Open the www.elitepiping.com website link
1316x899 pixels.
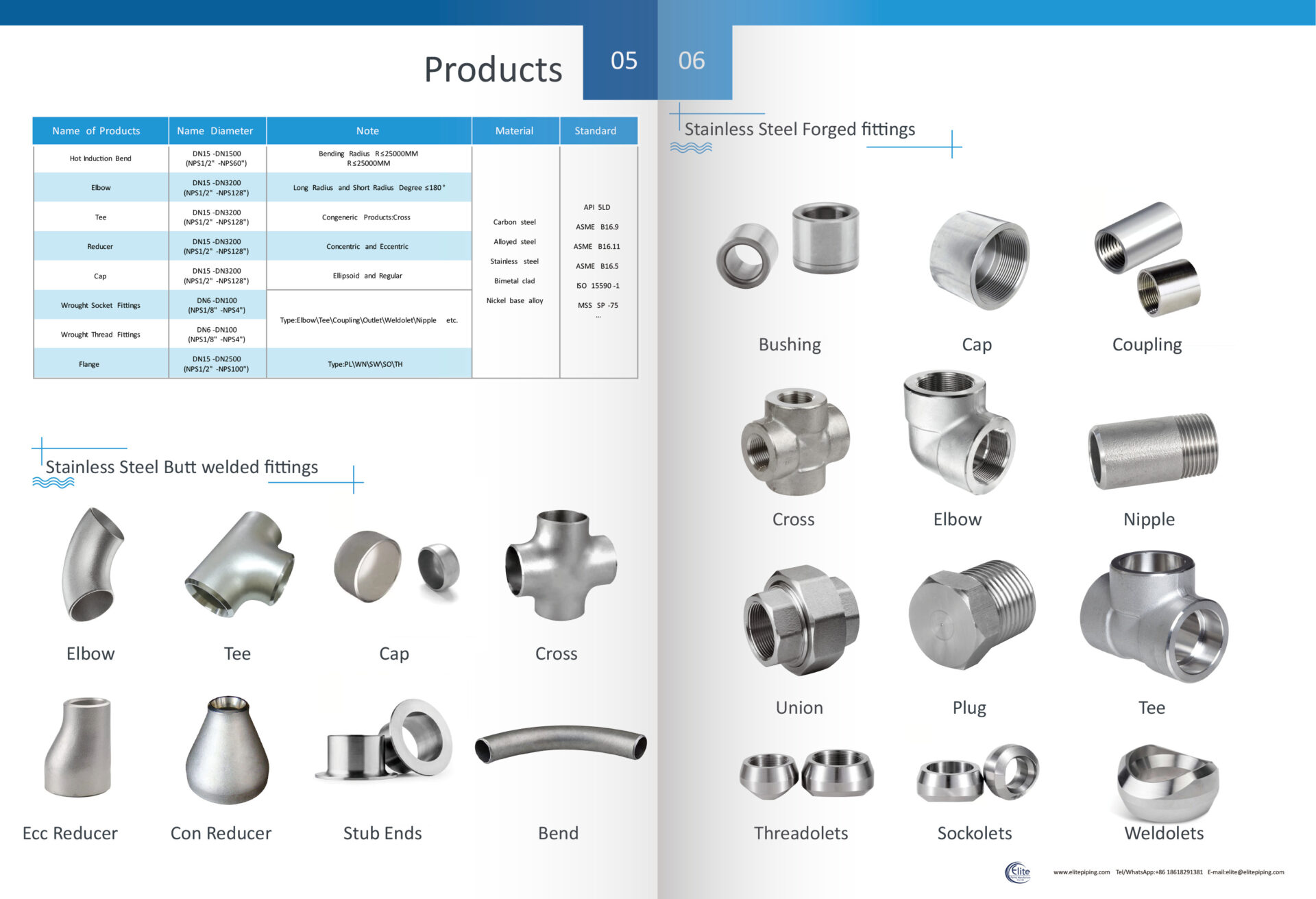point(1081,872)
